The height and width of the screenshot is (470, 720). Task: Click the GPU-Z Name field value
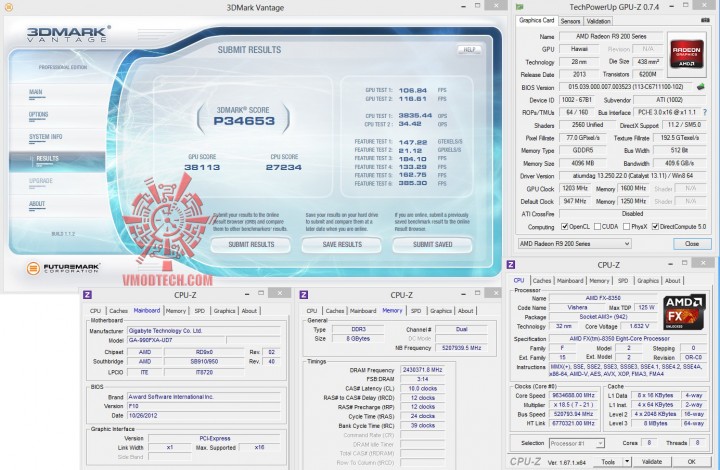(x=611, y=36)
